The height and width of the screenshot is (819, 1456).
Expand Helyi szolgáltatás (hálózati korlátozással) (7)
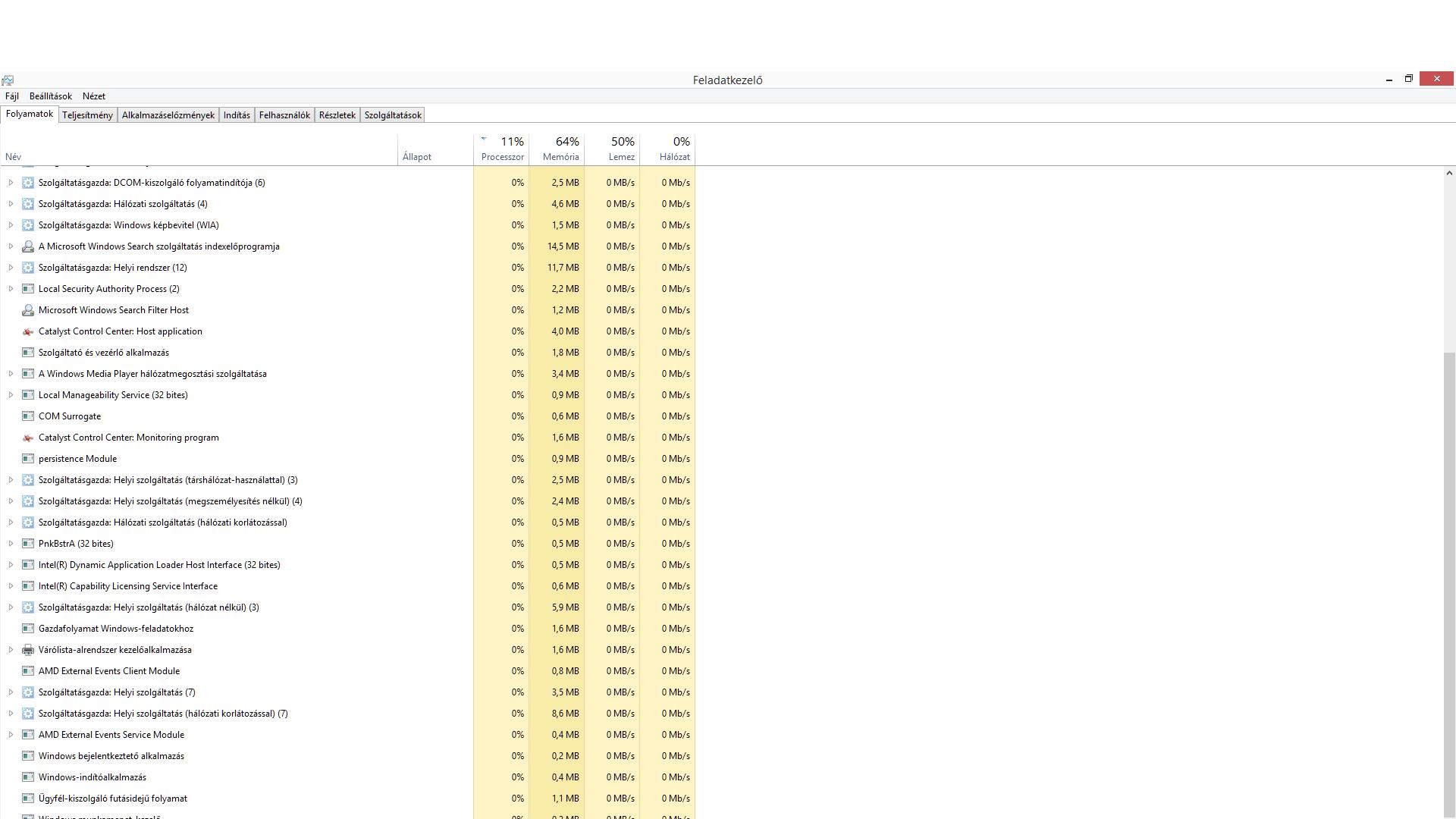(11, 714)
